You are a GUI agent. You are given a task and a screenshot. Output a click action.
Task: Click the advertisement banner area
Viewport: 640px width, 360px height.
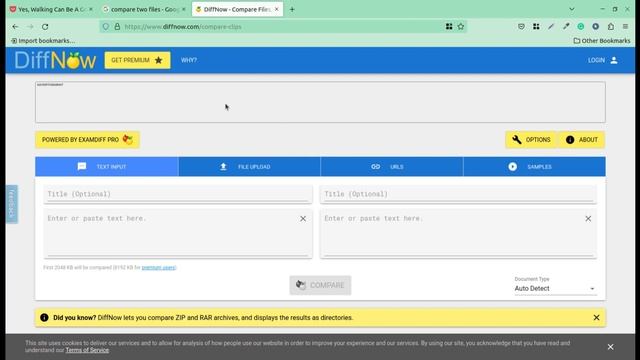[x=320, y=102]
